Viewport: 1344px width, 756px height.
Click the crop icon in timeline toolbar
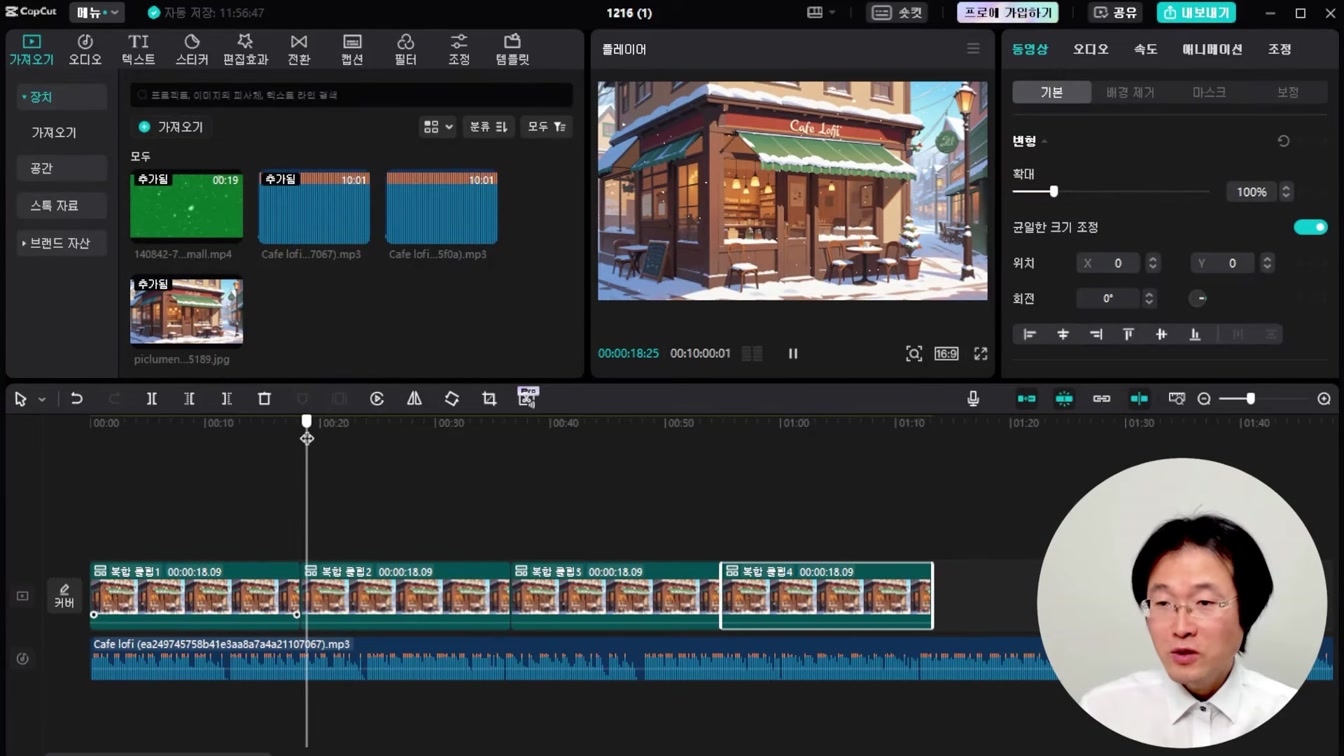489,399
